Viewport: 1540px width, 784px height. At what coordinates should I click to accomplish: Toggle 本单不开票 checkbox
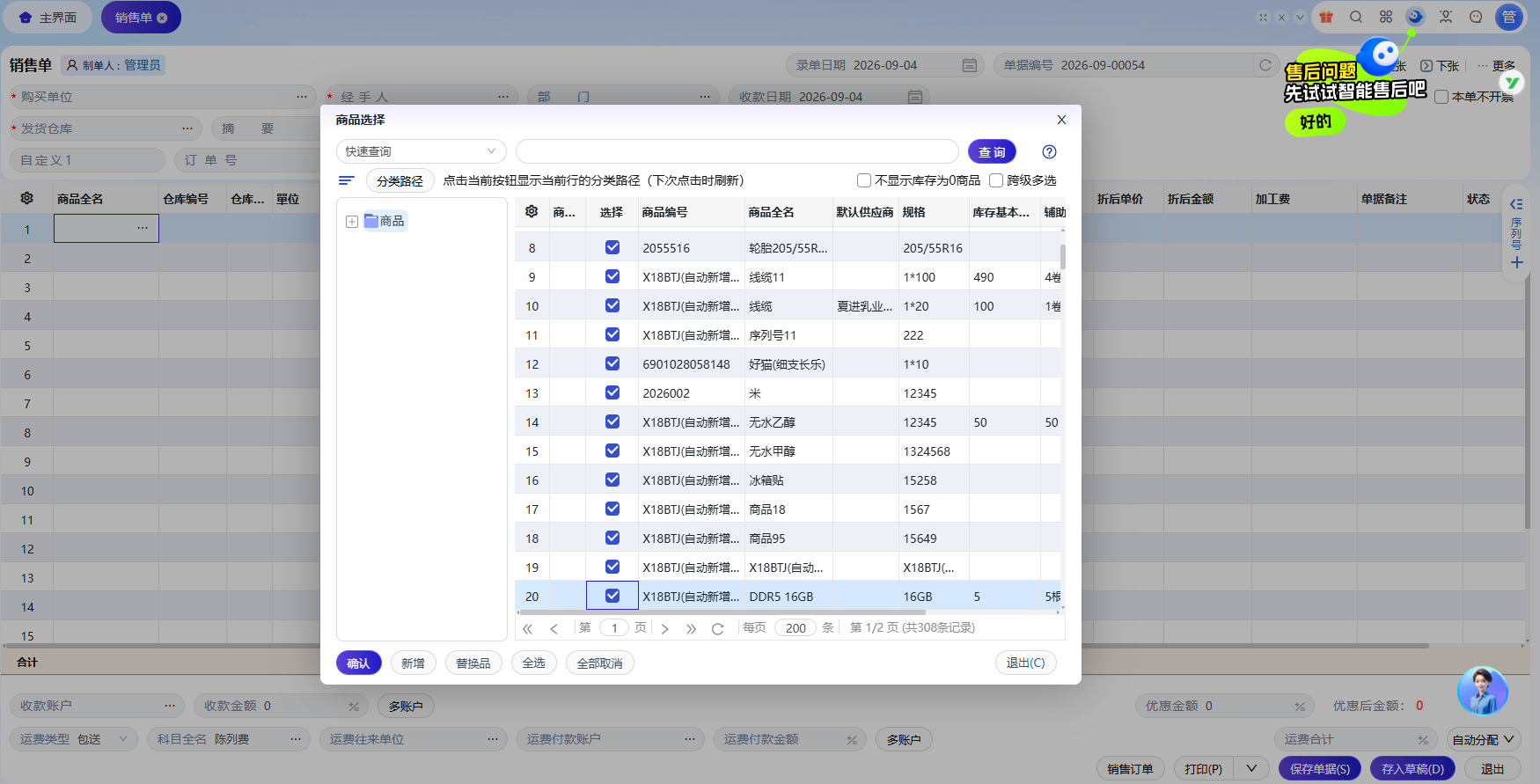coord(1441,97)
